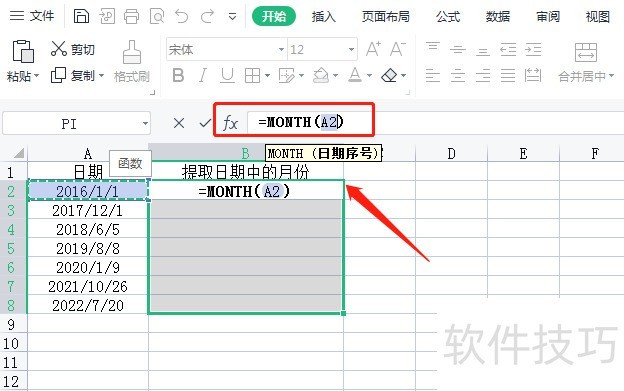Select column E header
624x391 pixels.
pos(523,153)
